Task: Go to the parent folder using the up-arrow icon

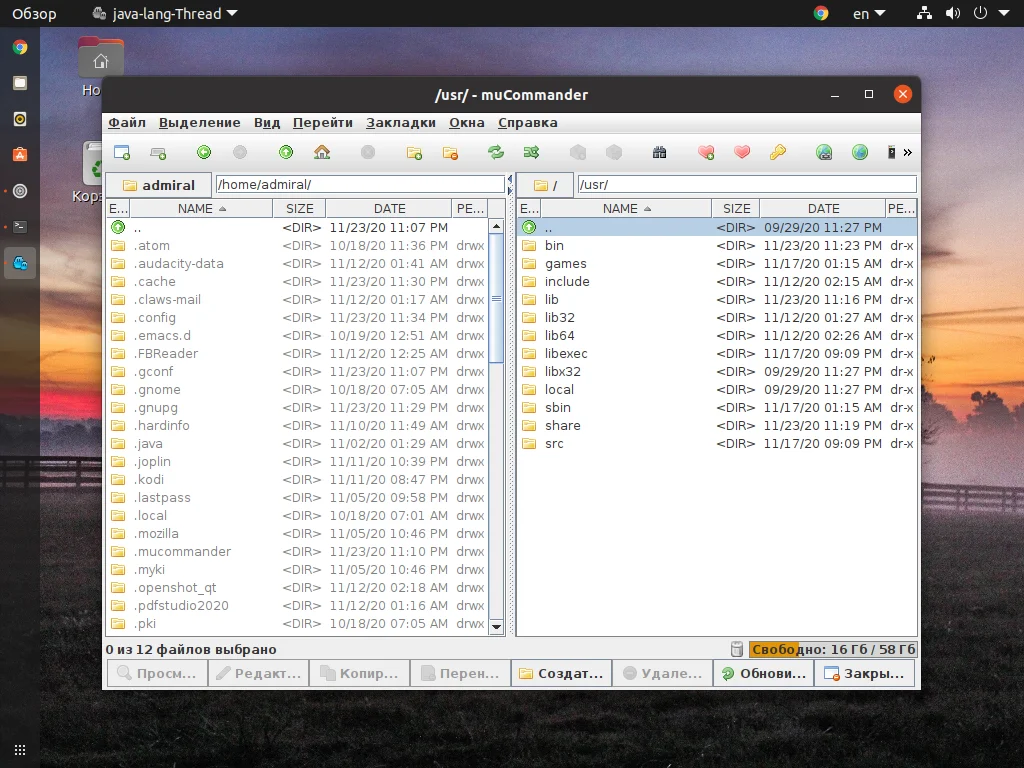Action: 286,152
